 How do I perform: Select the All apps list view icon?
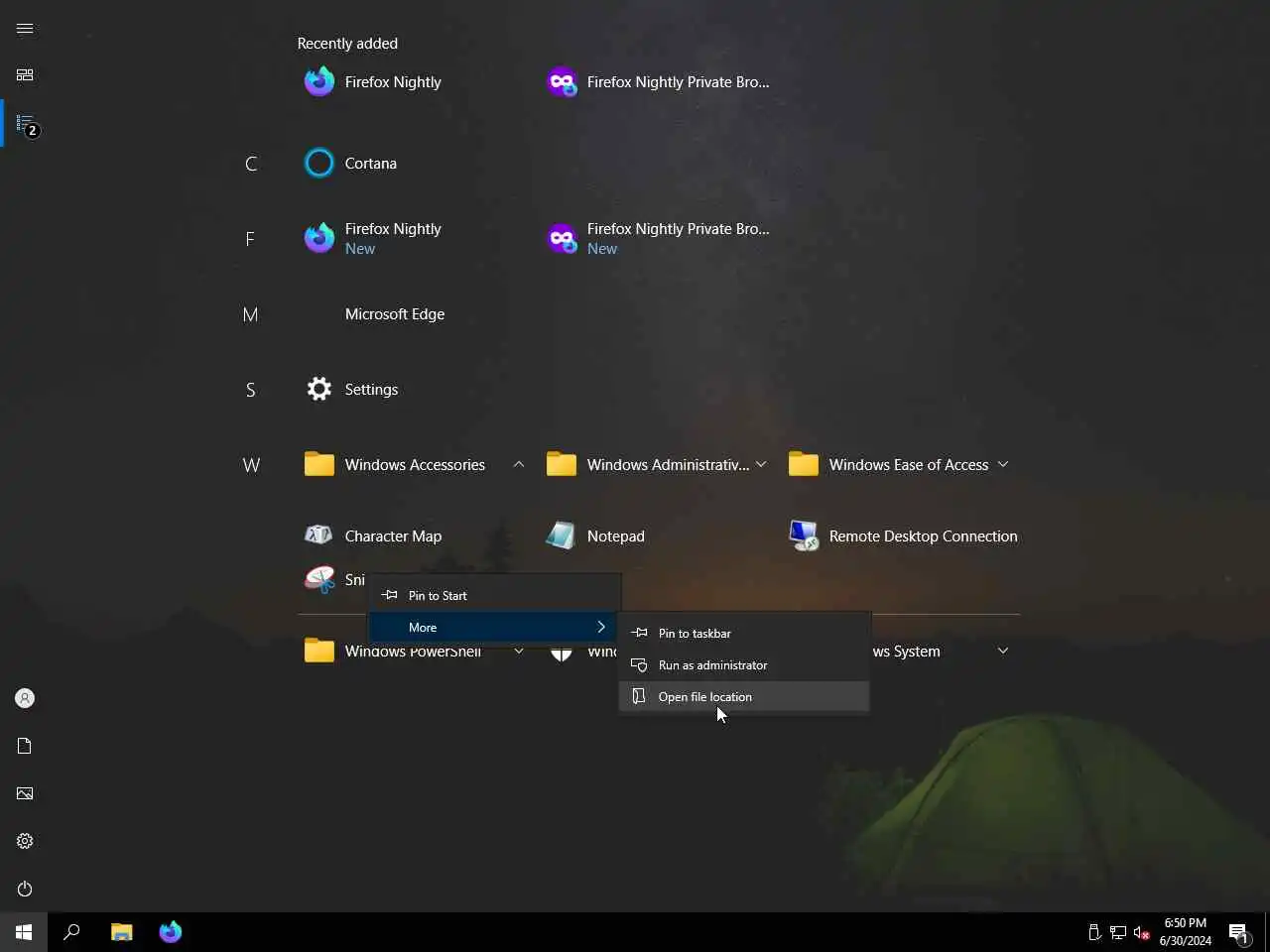click(25, 124)
